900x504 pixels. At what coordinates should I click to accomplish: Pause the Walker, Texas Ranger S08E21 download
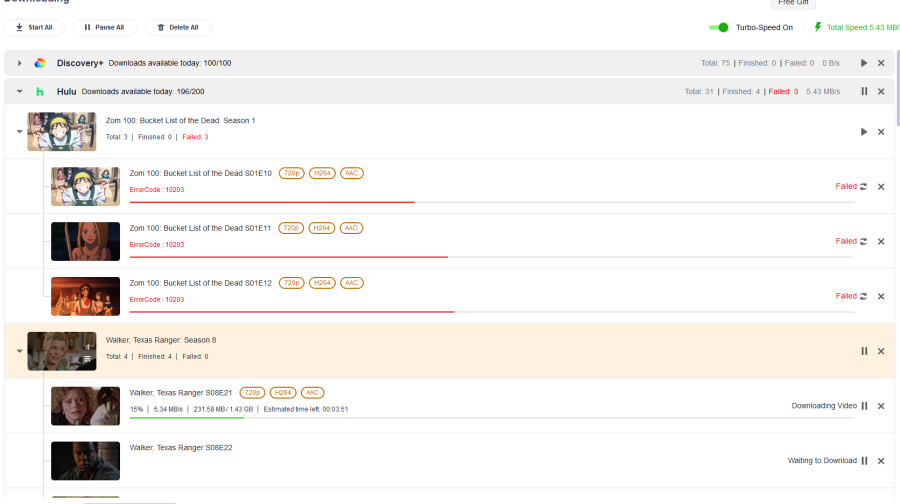pos(864,406)
